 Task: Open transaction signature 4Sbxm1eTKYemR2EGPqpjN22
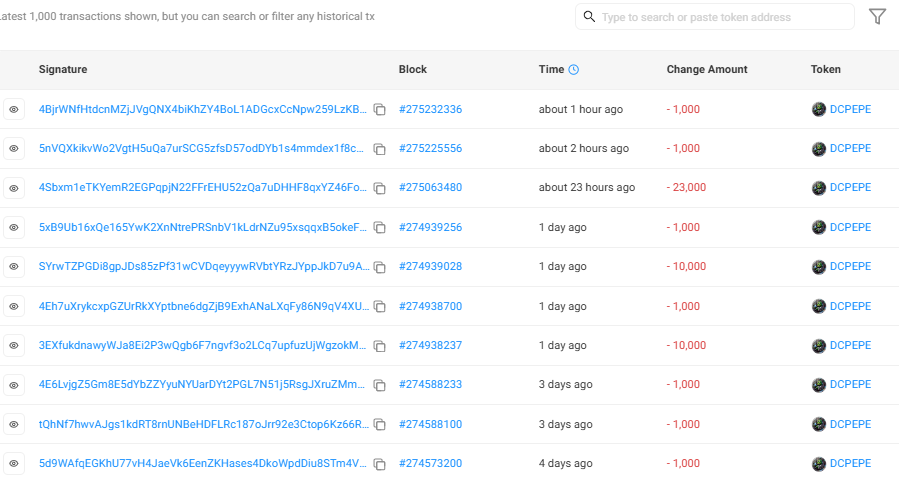[x=202, y=187]
